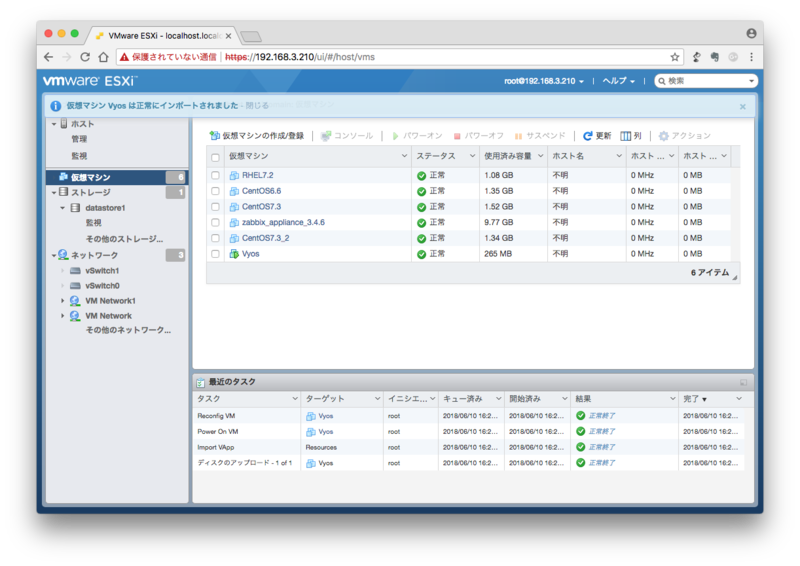Open the browser home icon
Viewport: 800px width, 566px height.
104,57
